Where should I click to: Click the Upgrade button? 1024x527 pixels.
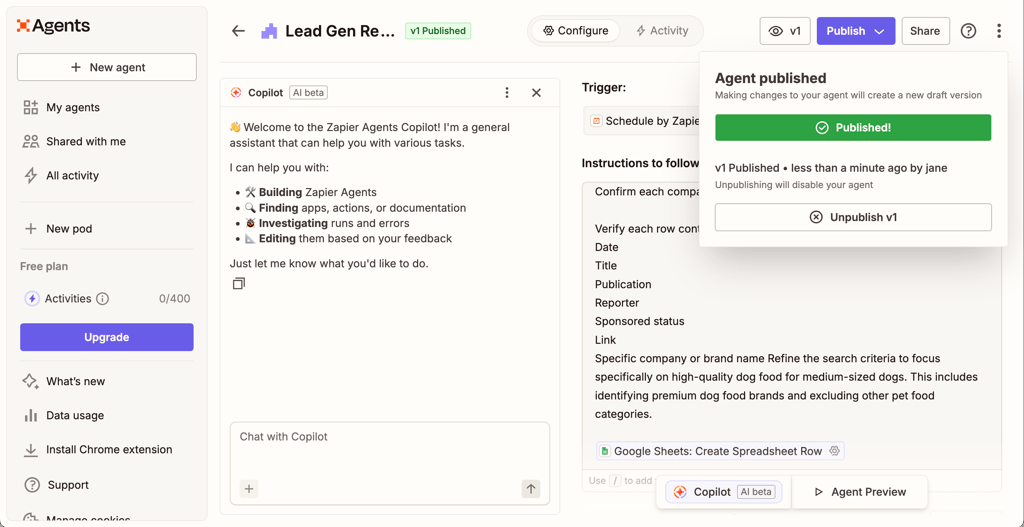tap(106, 337)
